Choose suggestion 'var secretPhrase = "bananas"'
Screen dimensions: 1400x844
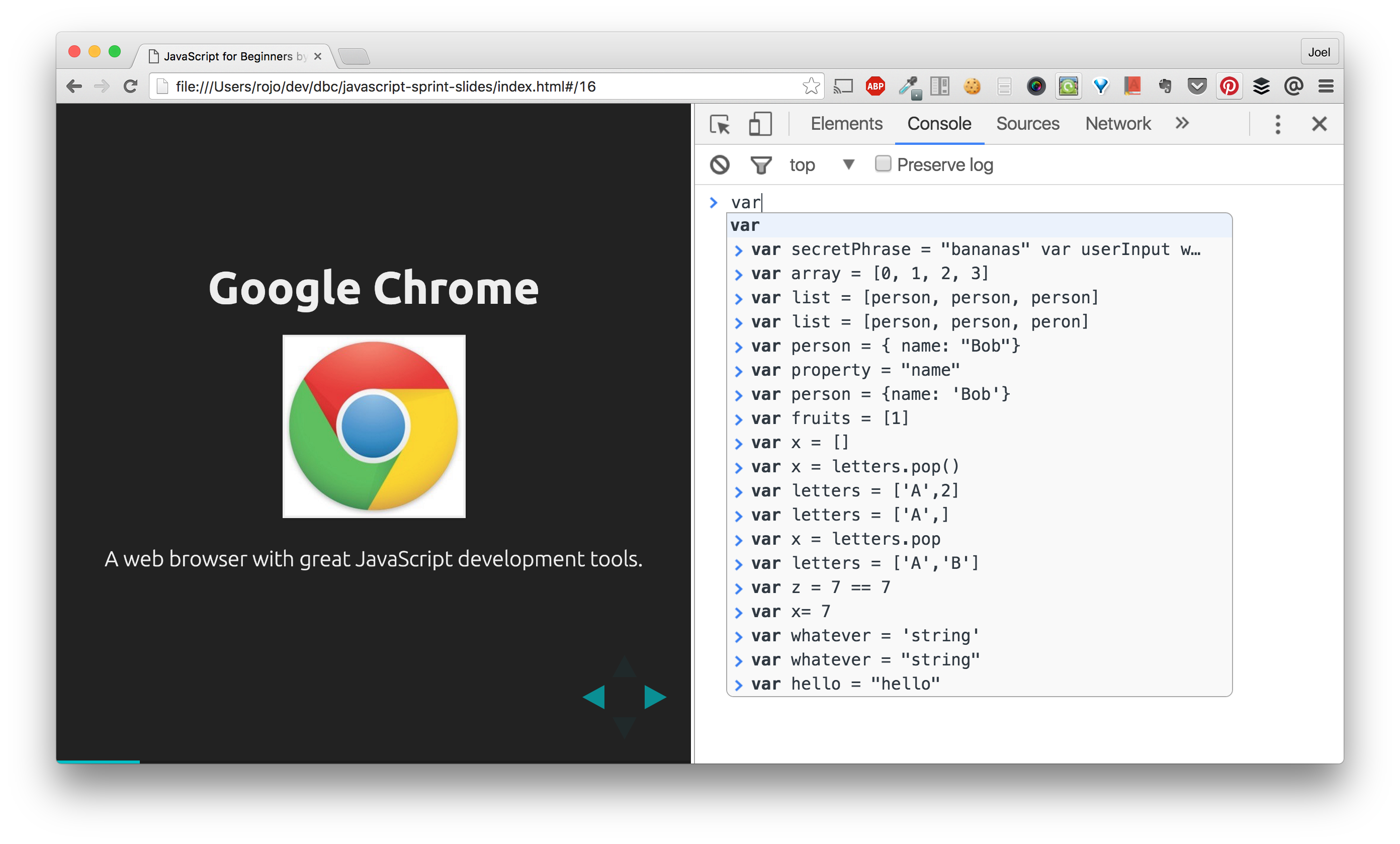point(980,249)
